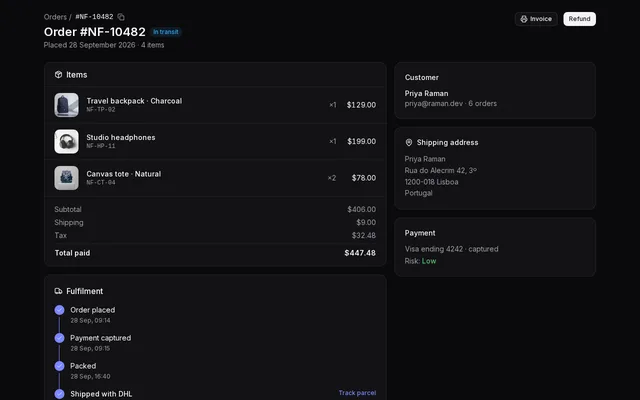
Task: Click the Total paid $447.48
Action: point(360,253)
